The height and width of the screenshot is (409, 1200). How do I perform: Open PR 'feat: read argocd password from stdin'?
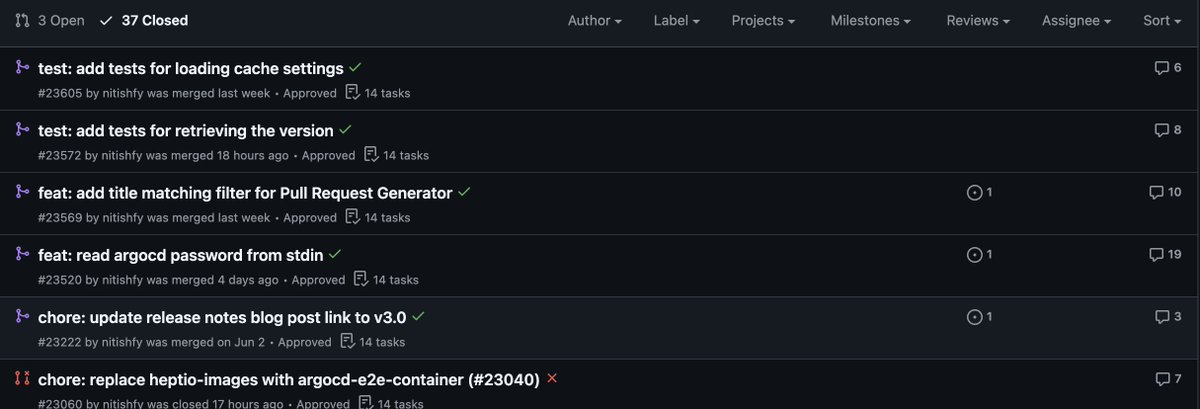pos(180,254)
